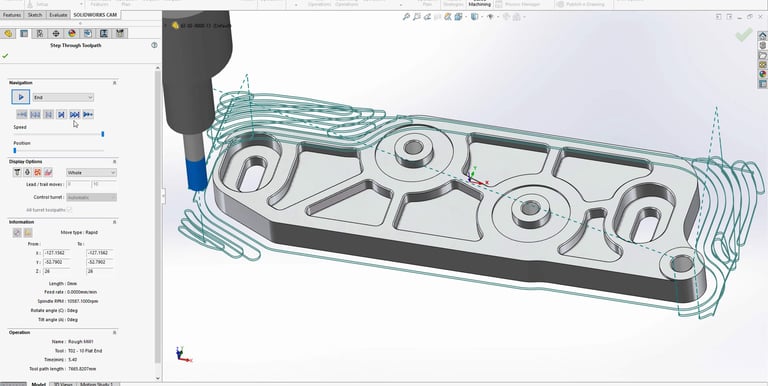Collapse the Display Options section

coord(115,162)
